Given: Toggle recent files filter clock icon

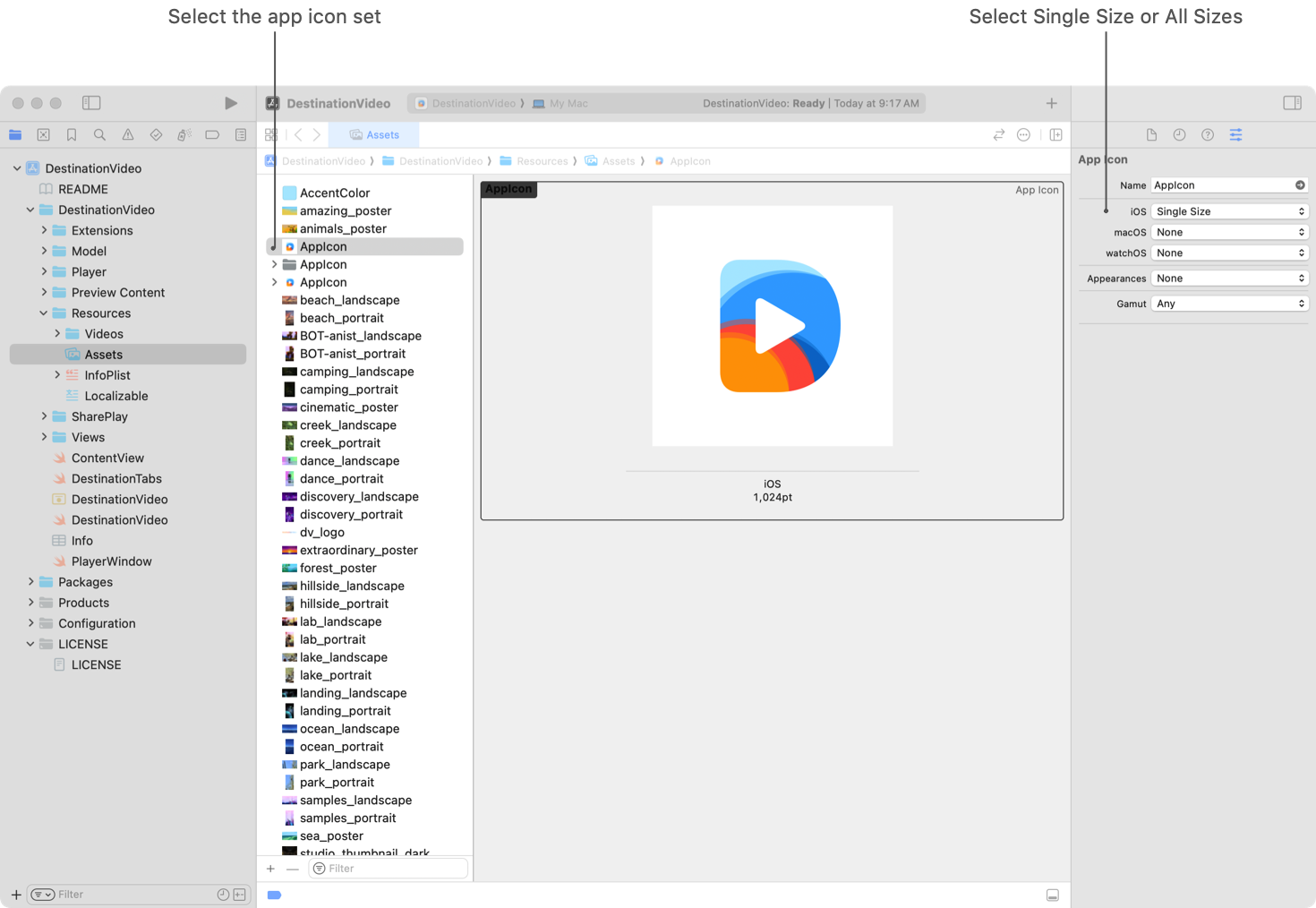Looking at the screenshot, I should [223, 895].
